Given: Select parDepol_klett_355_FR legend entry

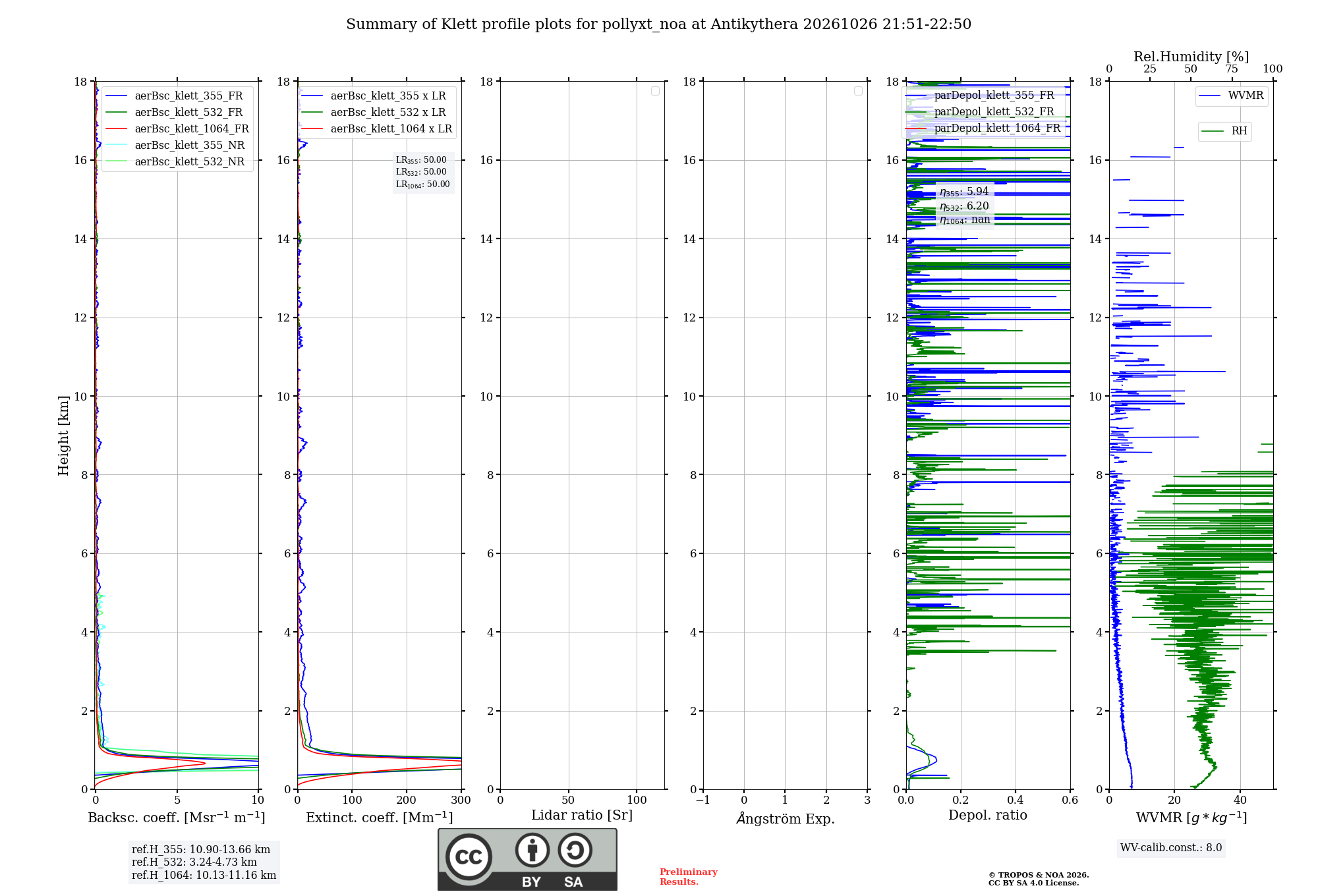Looking at the screenshot, I should pos(979,96).
